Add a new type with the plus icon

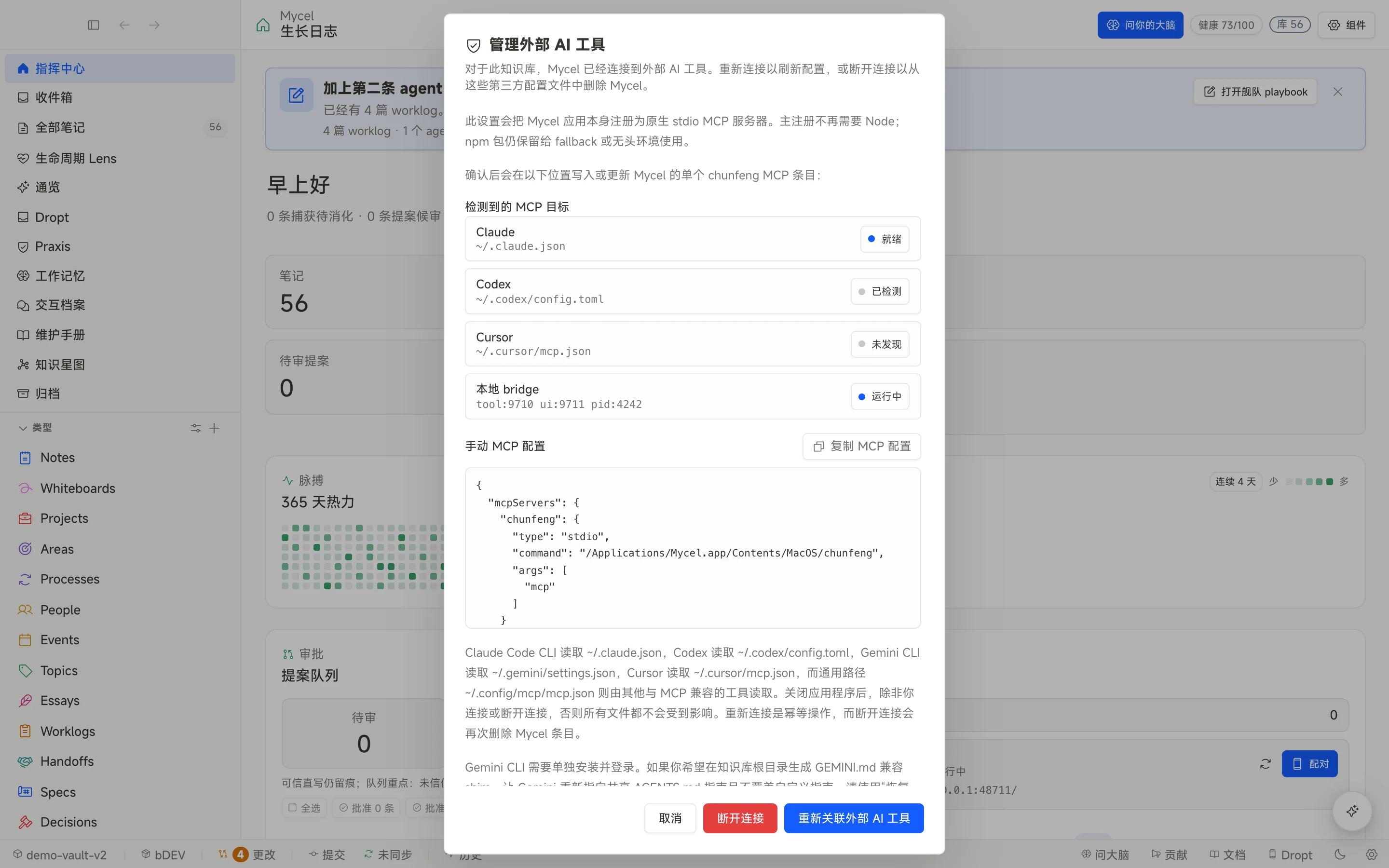coord(214,428)
